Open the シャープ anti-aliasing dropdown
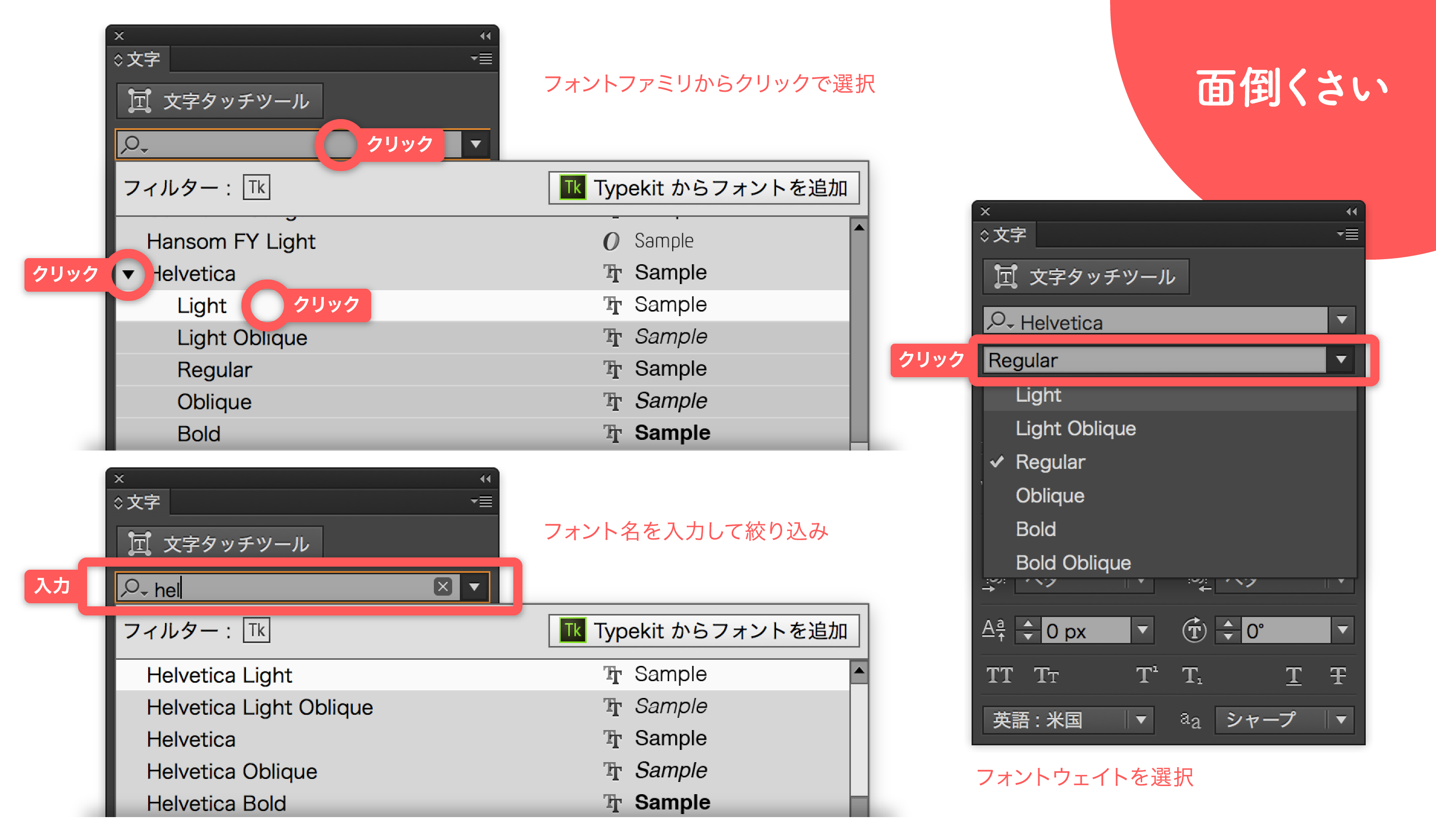 [x=1284, y=720]
